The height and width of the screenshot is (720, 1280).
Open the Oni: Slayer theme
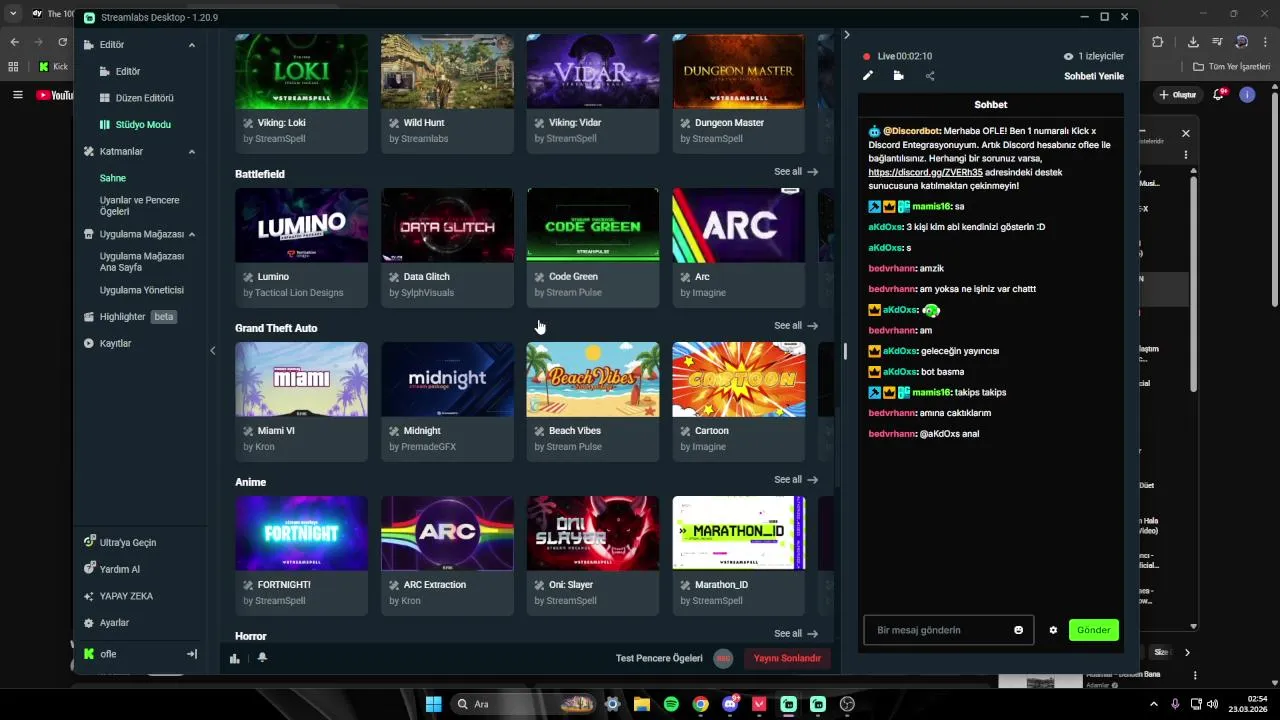(x=593, y=555)
